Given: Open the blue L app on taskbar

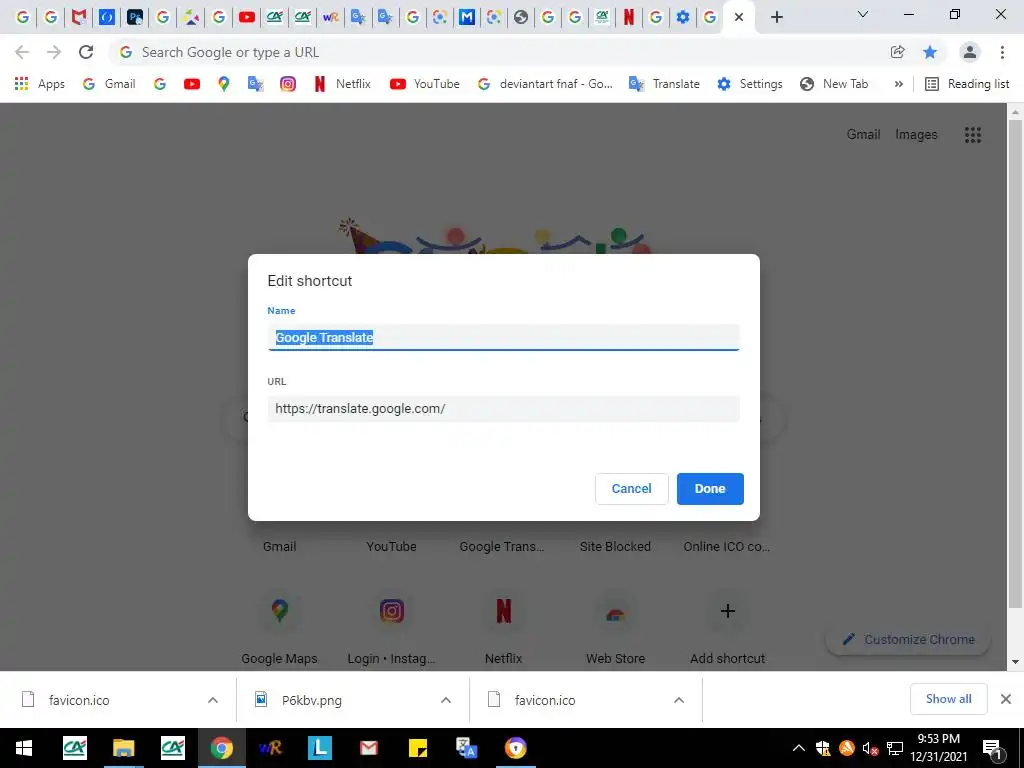Looking at the screenshot, I should point(319,748).
